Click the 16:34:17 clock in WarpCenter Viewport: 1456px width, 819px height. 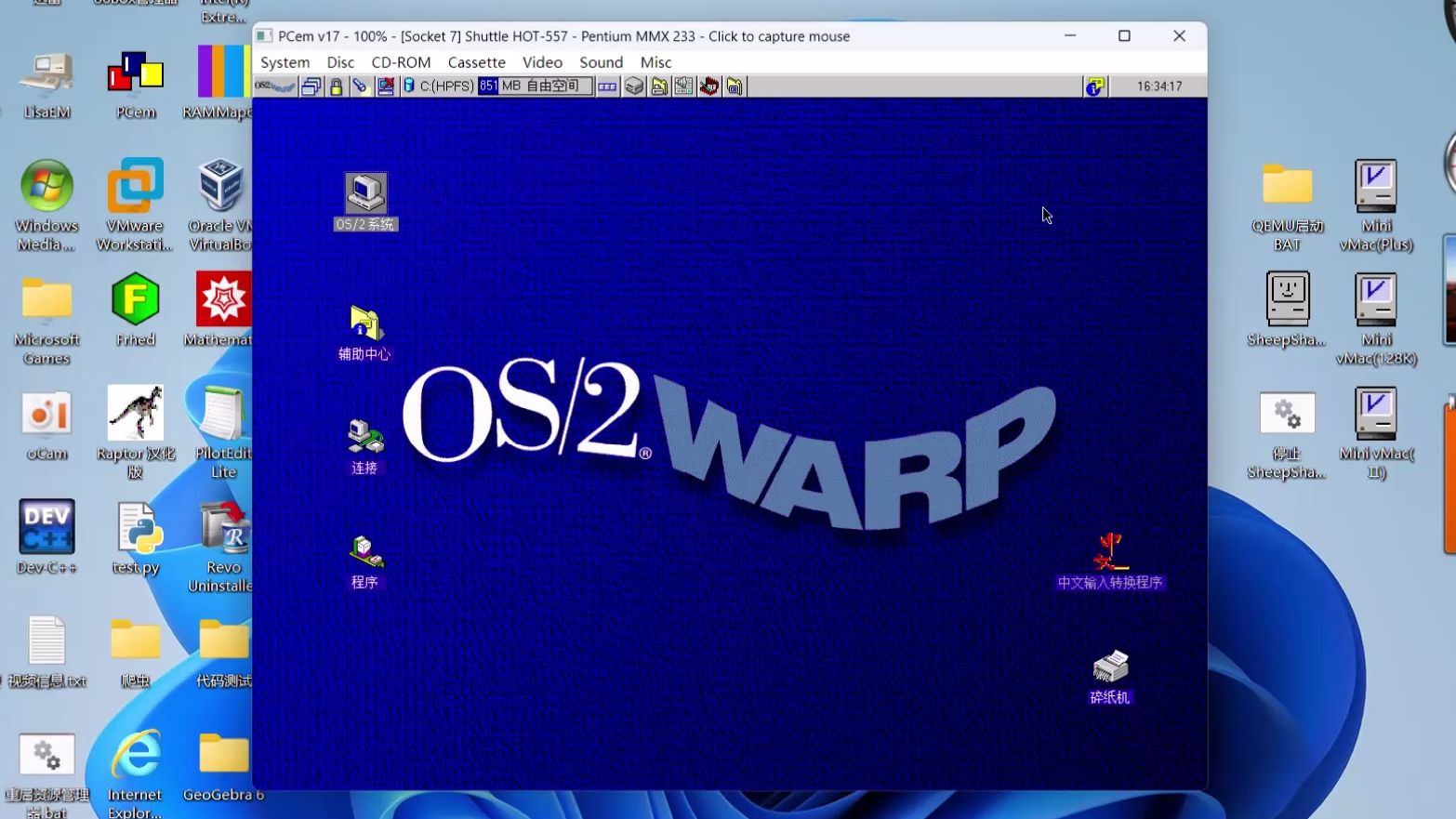coord(1159,86)
